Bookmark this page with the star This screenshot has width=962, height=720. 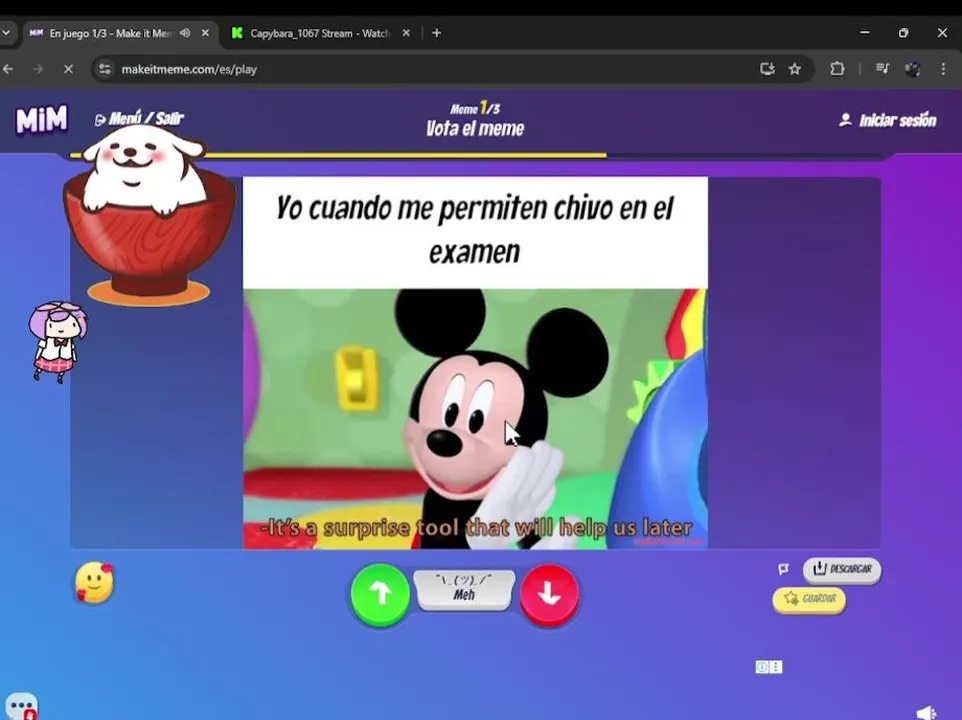[795, 69]
